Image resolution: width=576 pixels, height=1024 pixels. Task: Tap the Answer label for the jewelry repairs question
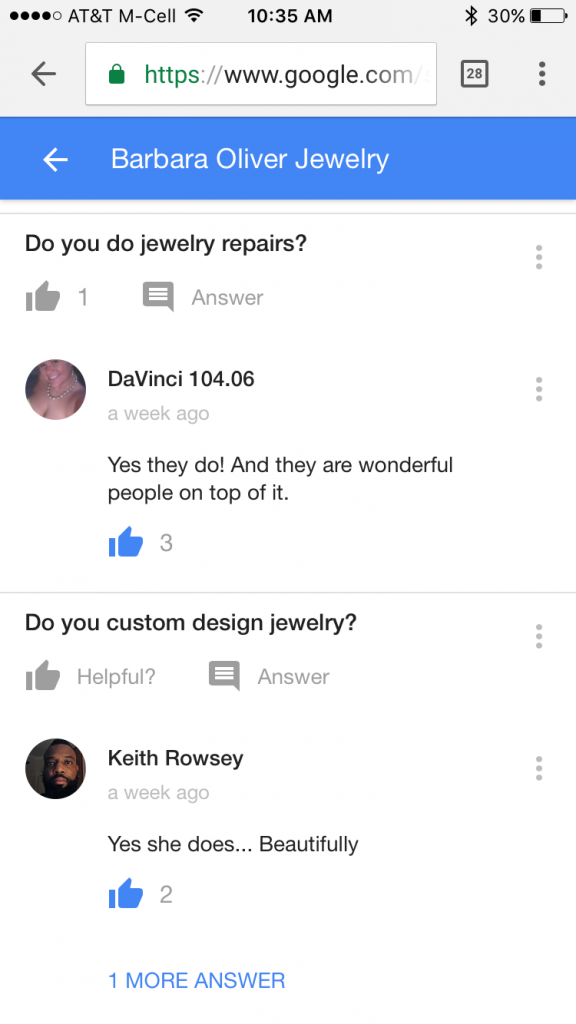coord(227,298)
